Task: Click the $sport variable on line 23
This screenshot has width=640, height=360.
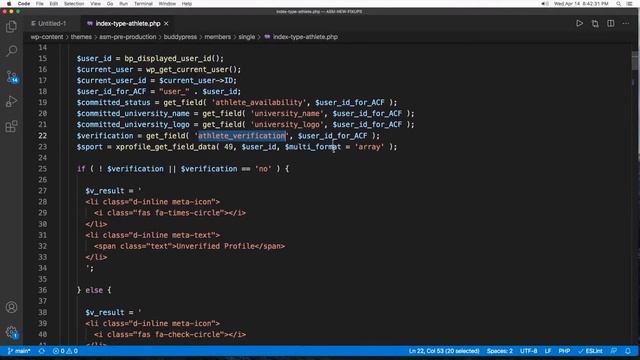Action: (90, 147)
